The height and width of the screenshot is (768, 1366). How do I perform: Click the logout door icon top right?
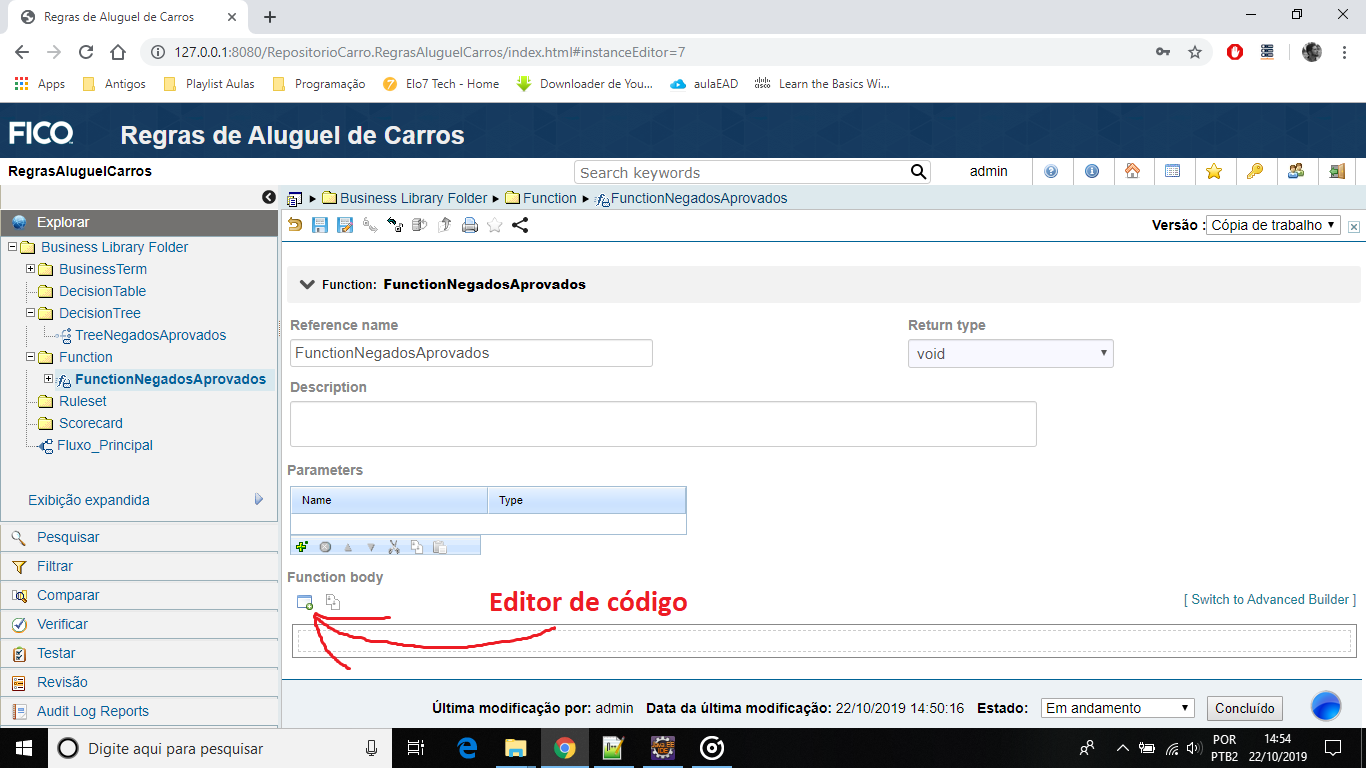1335,171
